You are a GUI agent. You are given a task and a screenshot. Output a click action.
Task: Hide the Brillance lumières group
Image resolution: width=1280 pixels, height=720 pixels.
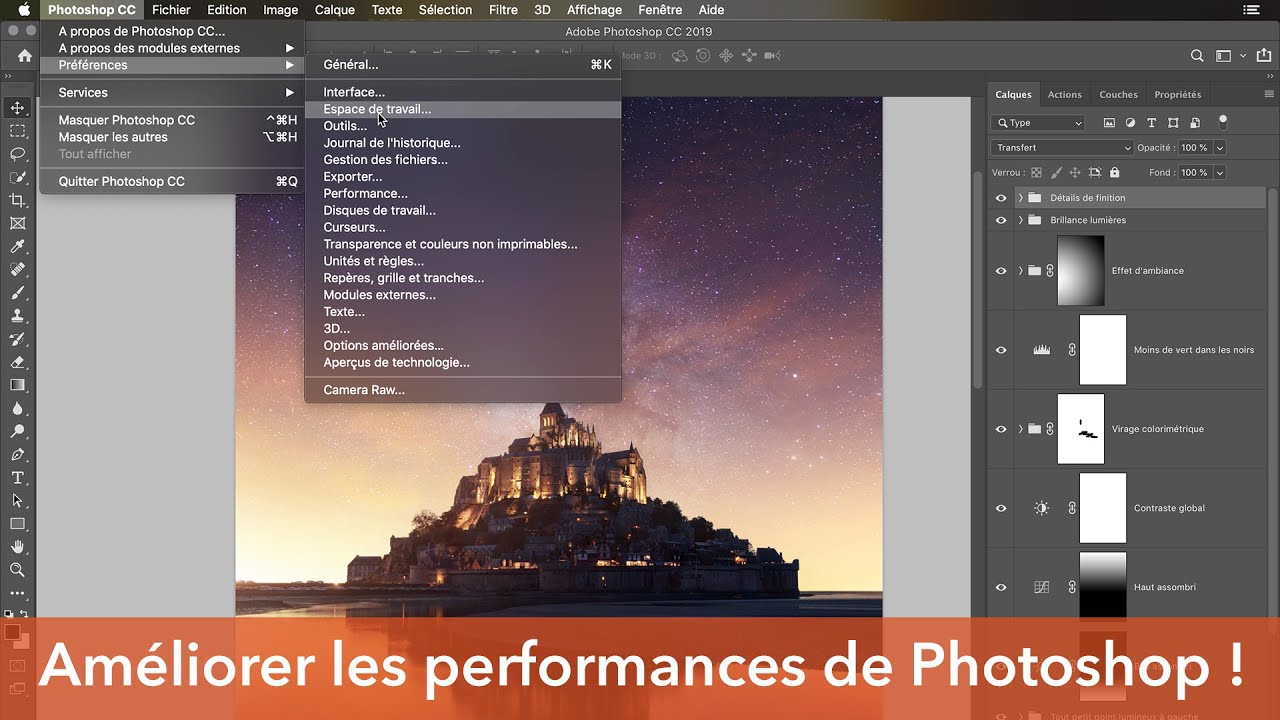click(1001, 220)
